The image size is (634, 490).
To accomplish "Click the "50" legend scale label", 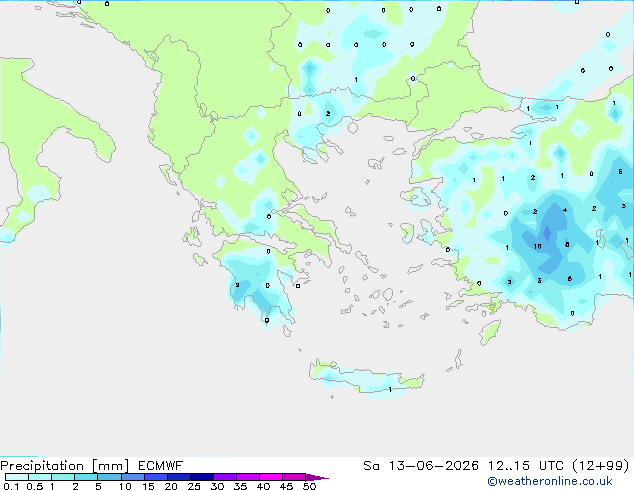I will click(x=309, y=486).
